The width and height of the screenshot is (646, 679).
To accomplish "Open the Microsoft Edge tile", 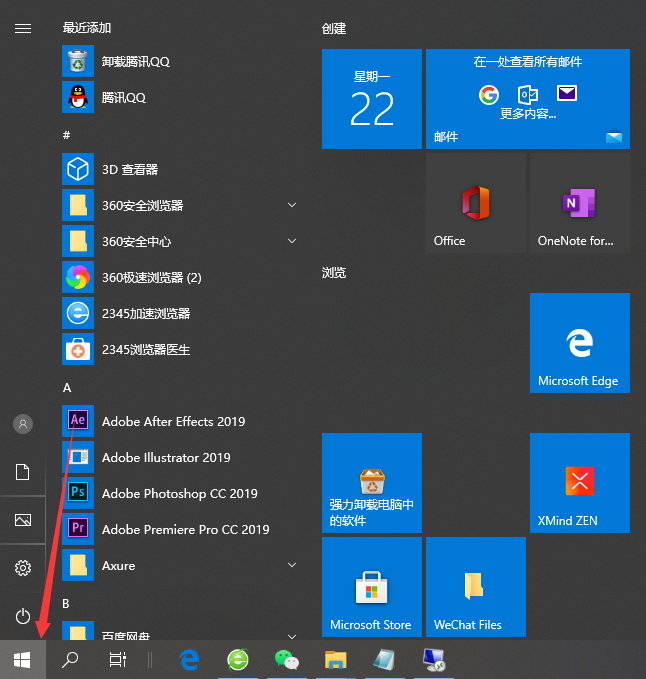I will pos(579,343).
